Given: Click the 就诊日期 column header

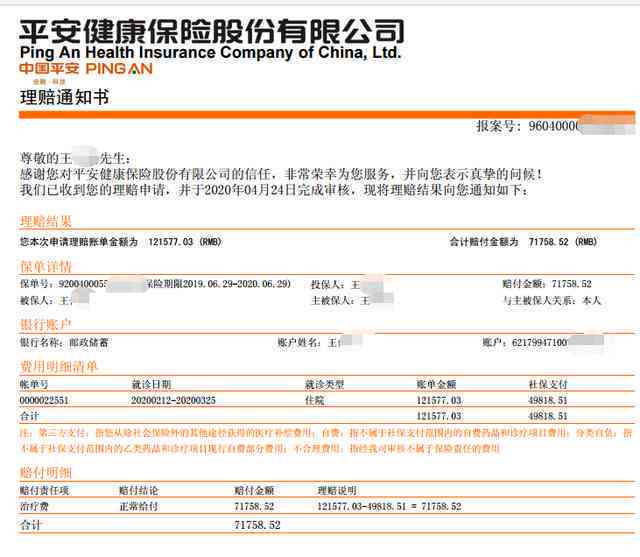Looking at the screenshot, I should point(151,384).
